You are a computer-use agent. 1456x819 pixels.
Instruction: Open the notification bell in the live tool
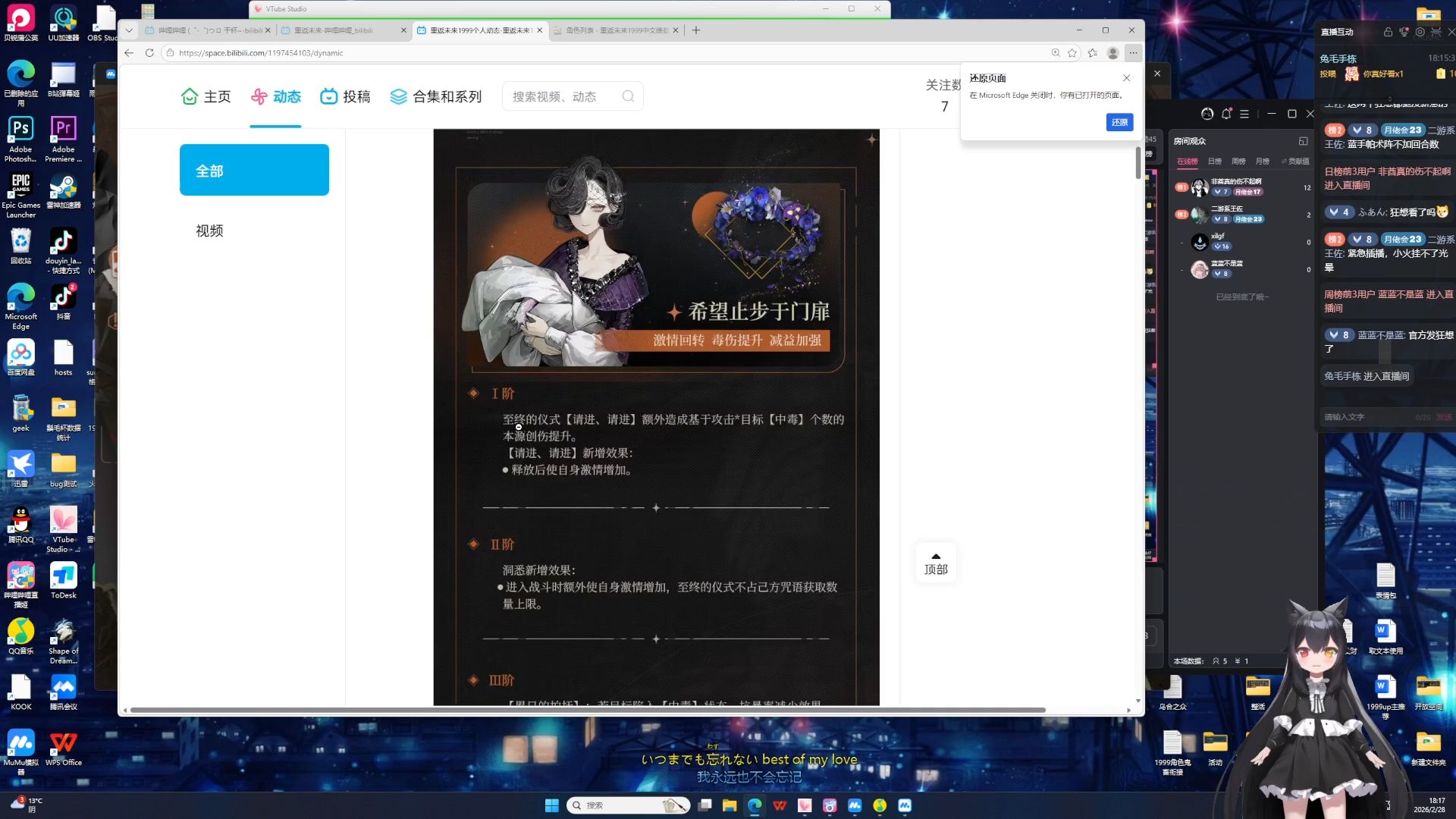[1226, 114]
